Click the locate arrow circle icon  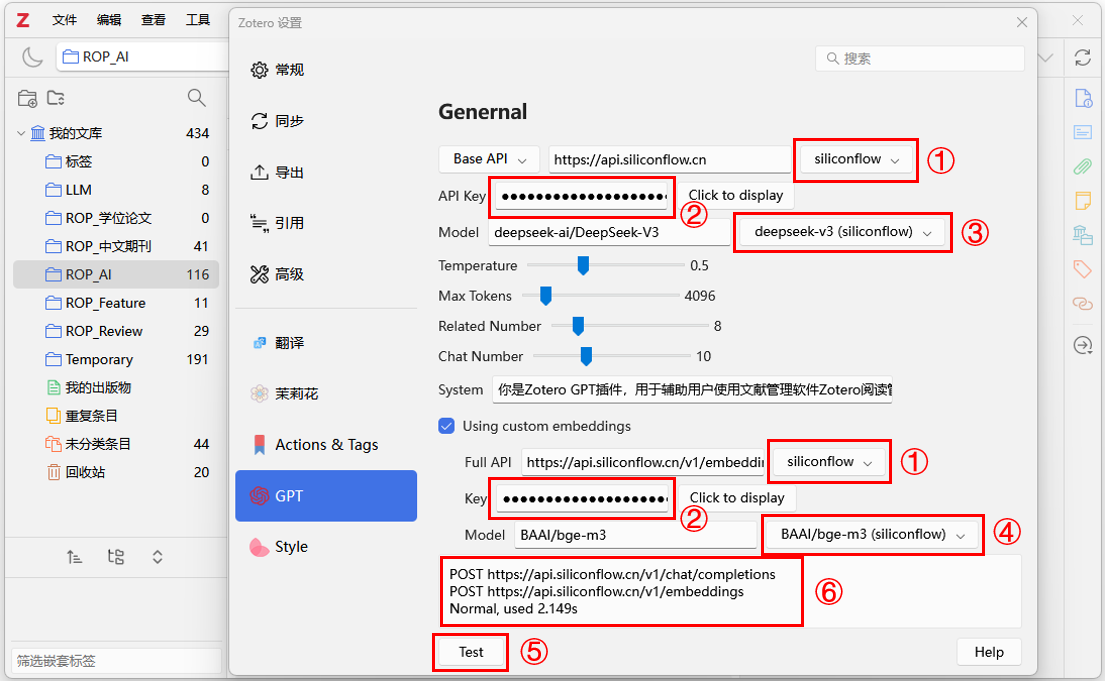1082,345
